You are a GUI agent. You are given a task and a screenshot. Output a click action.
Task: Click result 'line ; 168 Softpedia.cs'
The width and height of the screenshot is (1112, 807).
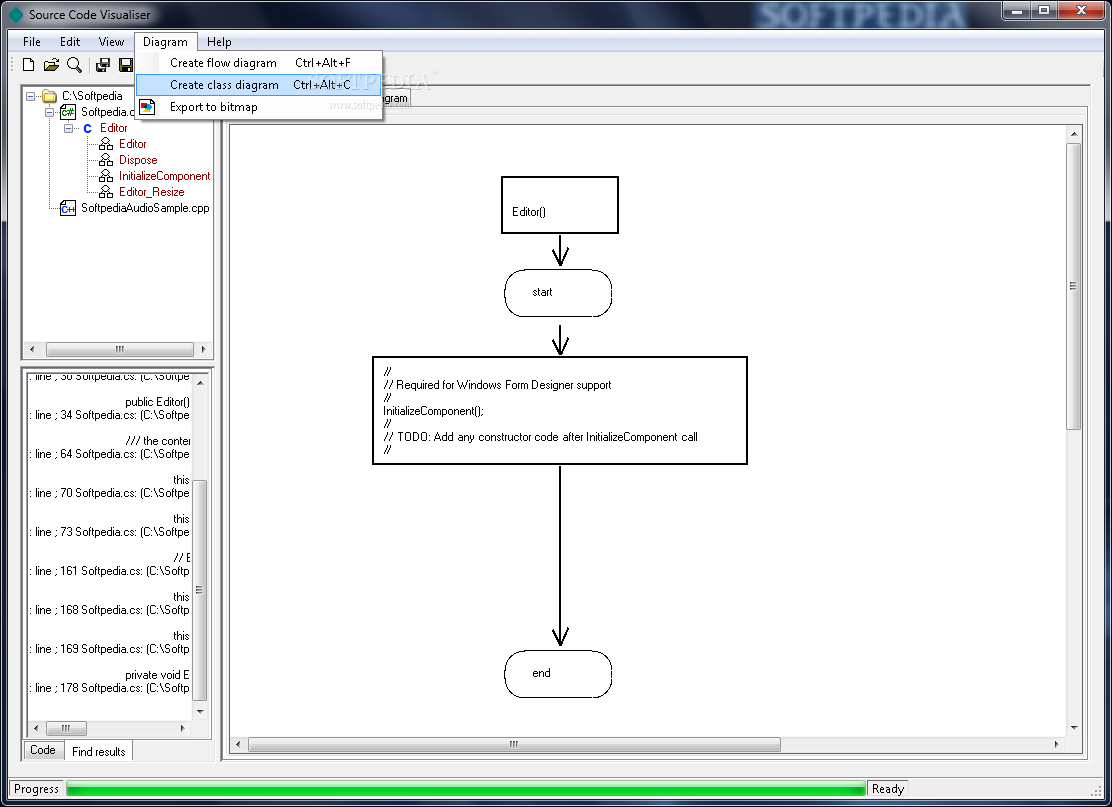tap(109, 611)
